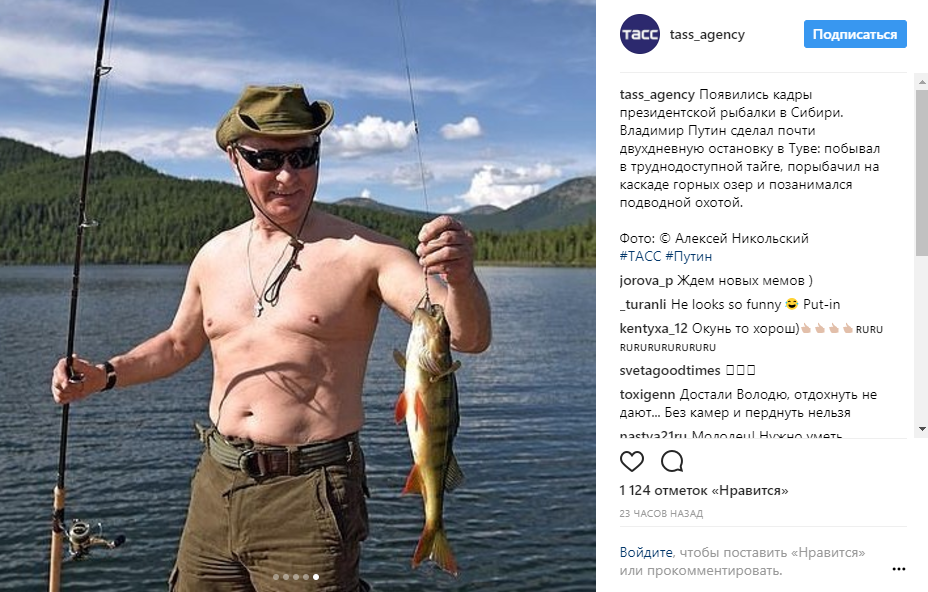Open kentyxa_12 commenter profile
Viewport: 928px width, 592px height.
(653, 329)
